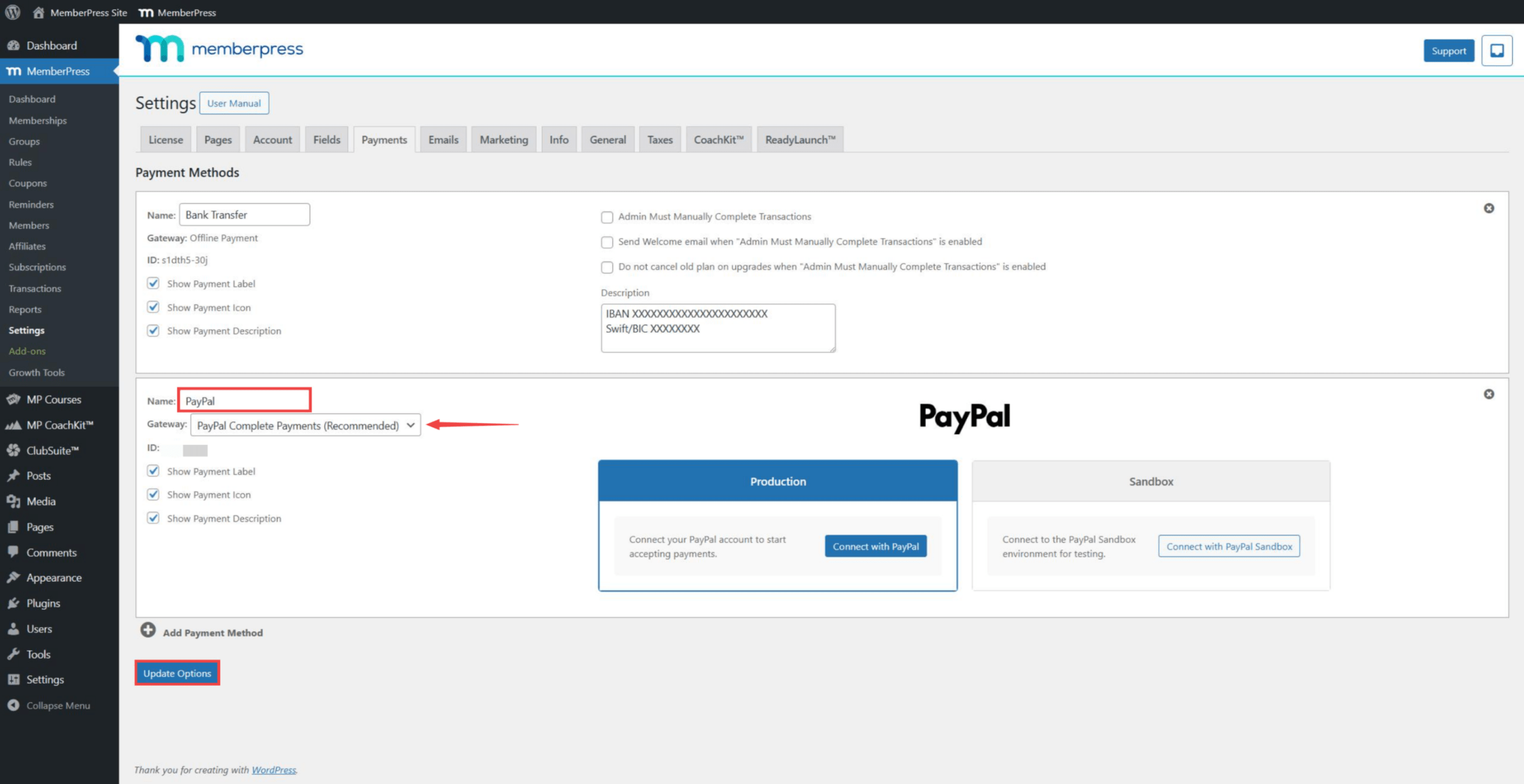Connect with PayPal in Production

[876, 546]
